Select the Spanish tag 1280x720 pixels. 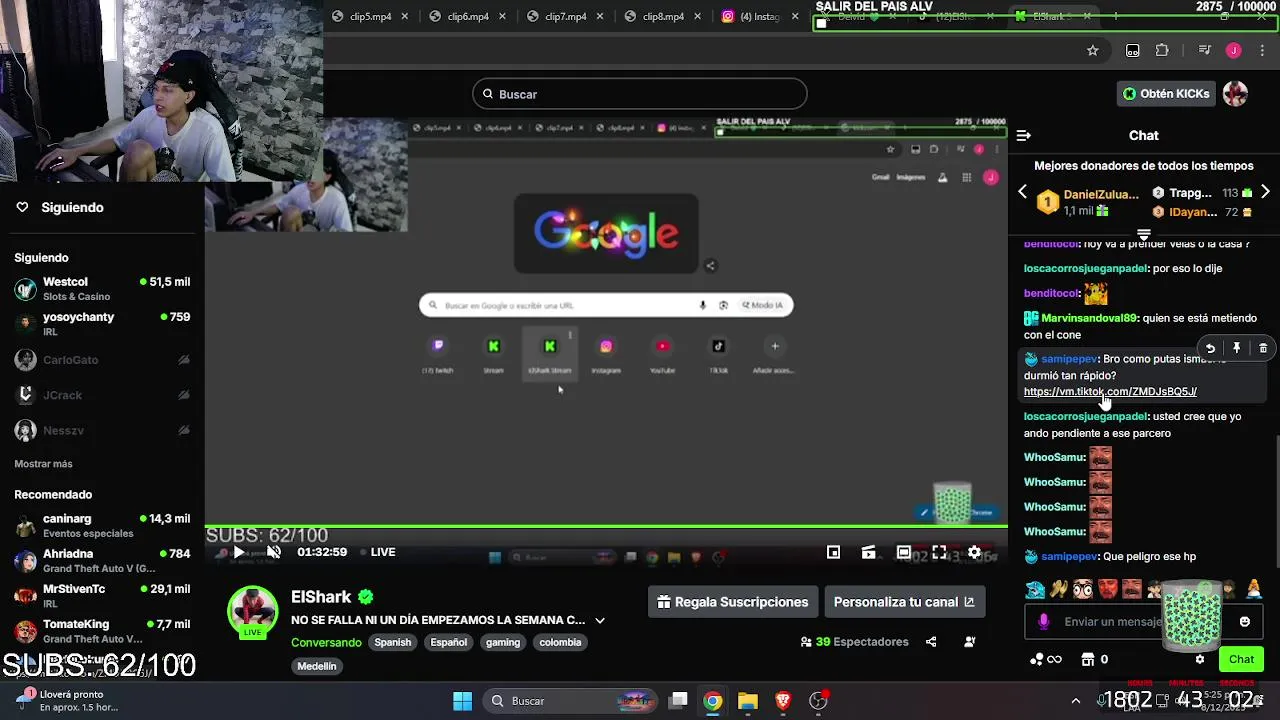click(393, 642)
